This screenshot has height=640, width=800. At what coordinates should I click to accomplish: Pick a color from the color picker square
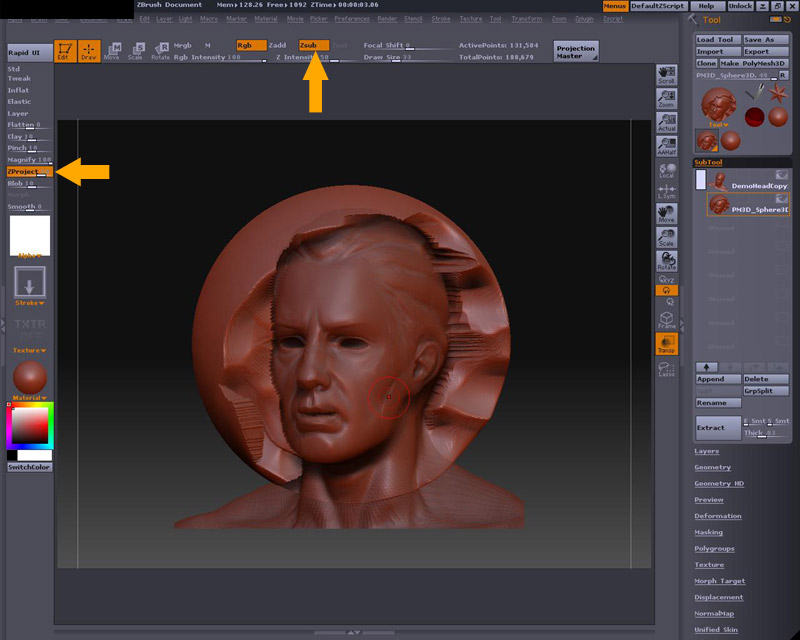click(x=30, y=427)
